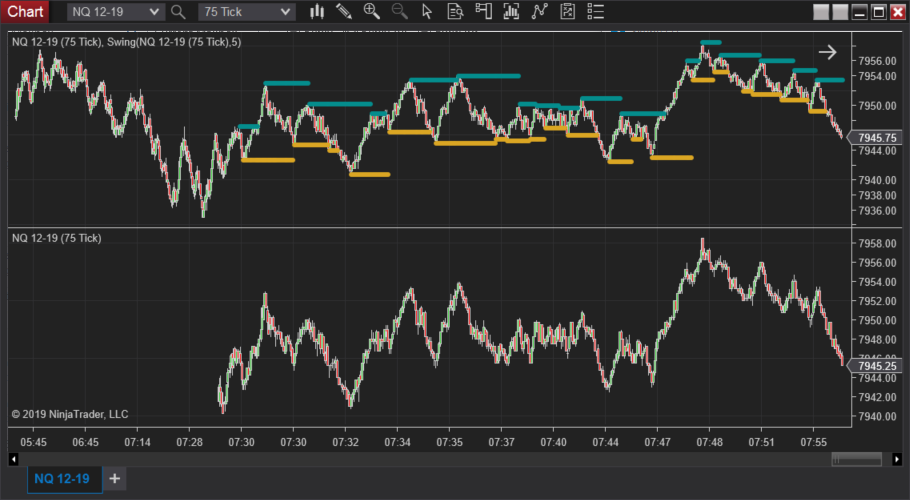Click the scrollbar left arrow

tap(13, 459)
